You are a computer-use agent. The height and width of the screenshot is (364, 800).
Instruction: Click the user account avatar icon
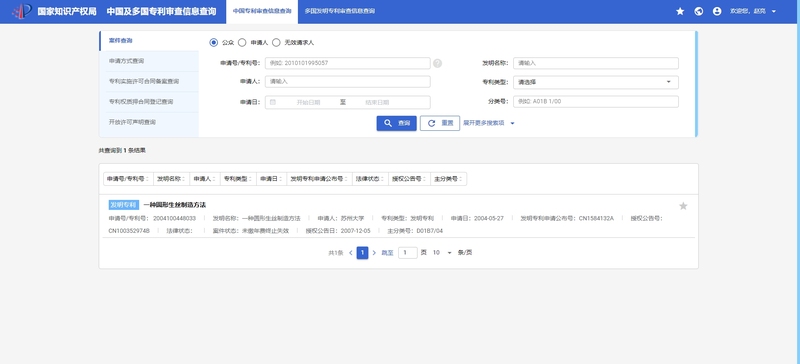point(717,11)
